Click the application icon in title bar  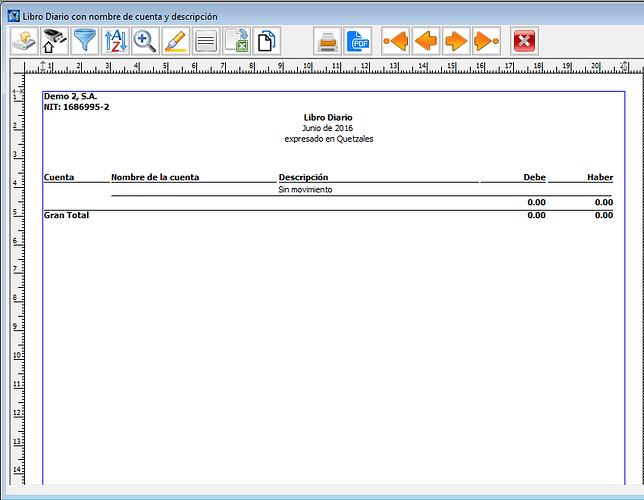pyautogui.click(x=14, y=16)
